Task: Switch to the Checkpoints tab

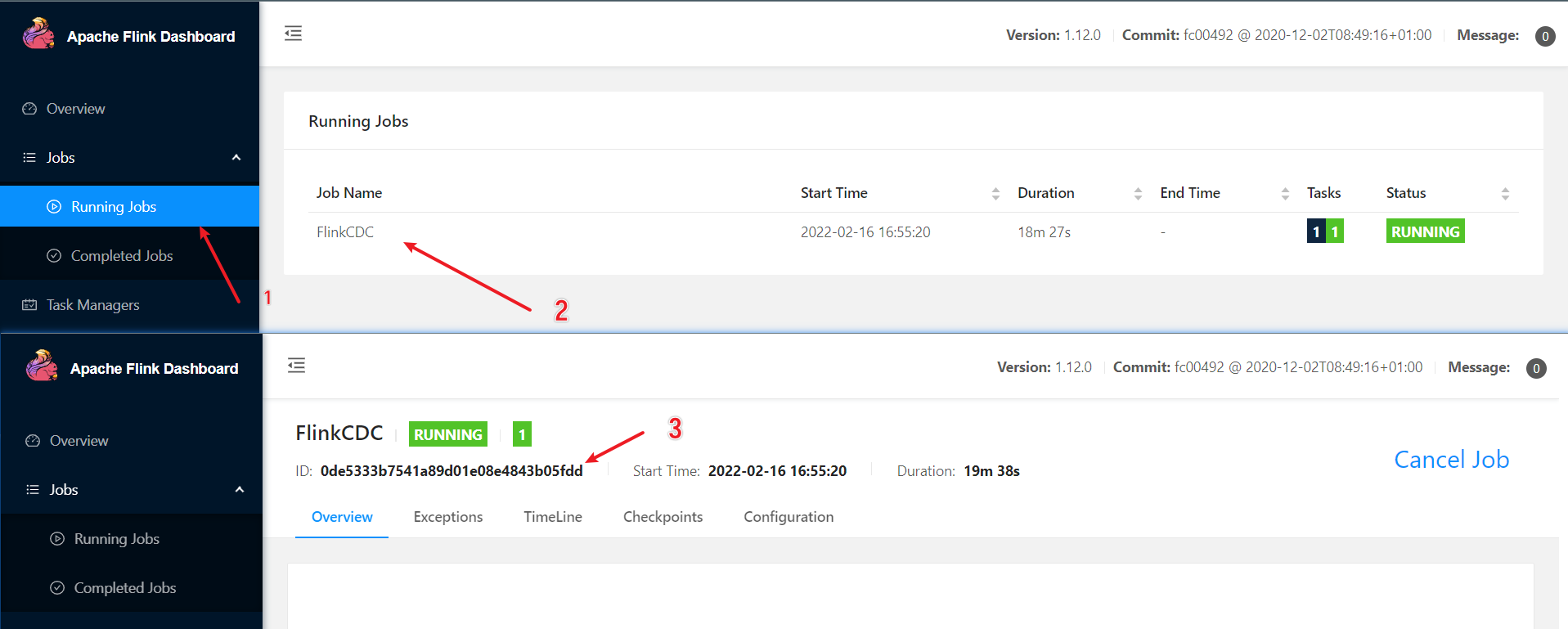Action: click(663, 517)
